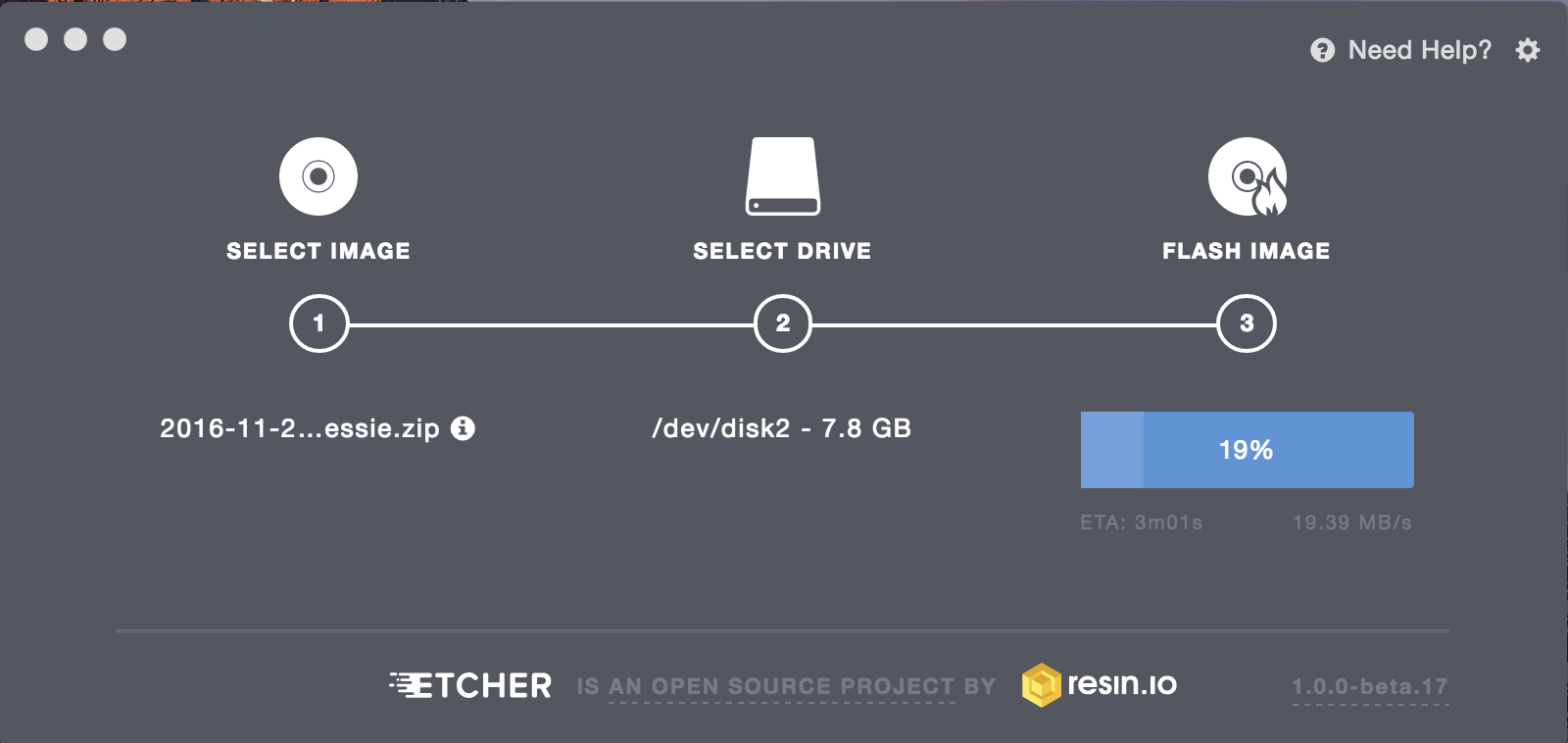The height and width of the screenshot is (743, 1568).
Task: Click the 1.0.0-beta.17 version label
Action: pos(1368,687)
